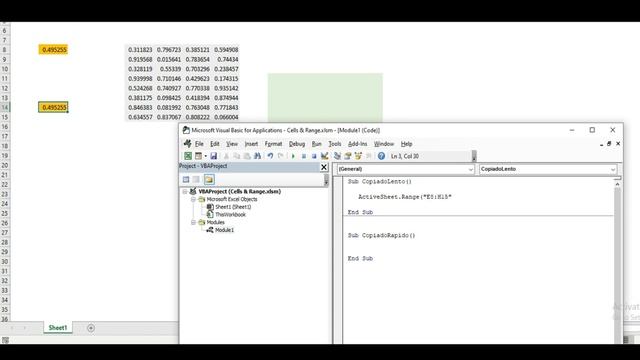Open the Format menu
This screenshot has height=360, width=640.
273,144
